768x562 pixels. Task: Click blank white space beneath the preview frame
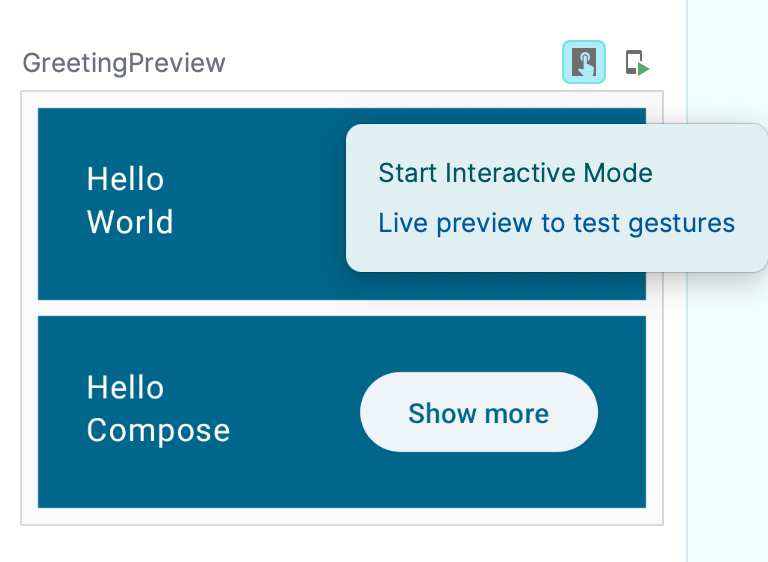pyautogui.click(x=342, y=544)
